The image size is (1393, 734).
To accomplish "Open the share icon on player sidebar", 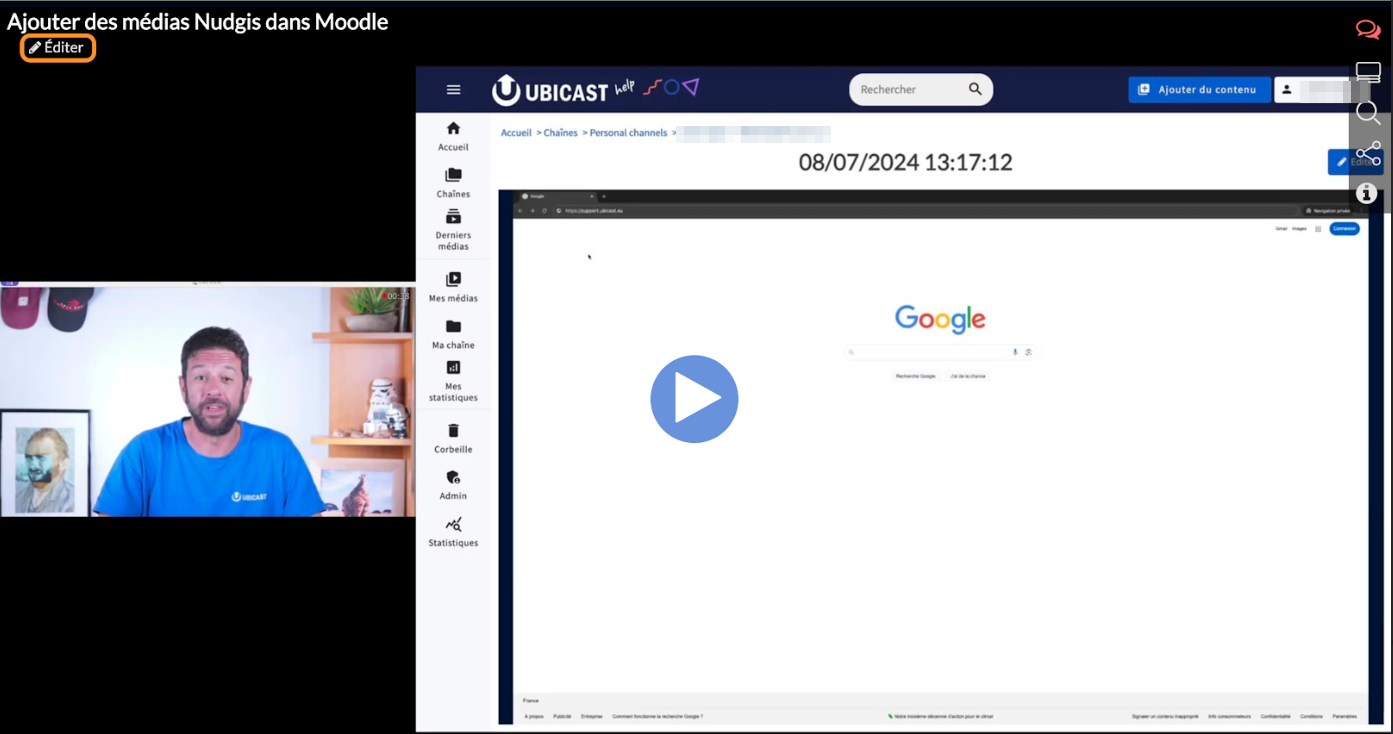I will pyautogui.click(x=1368, y=153).
